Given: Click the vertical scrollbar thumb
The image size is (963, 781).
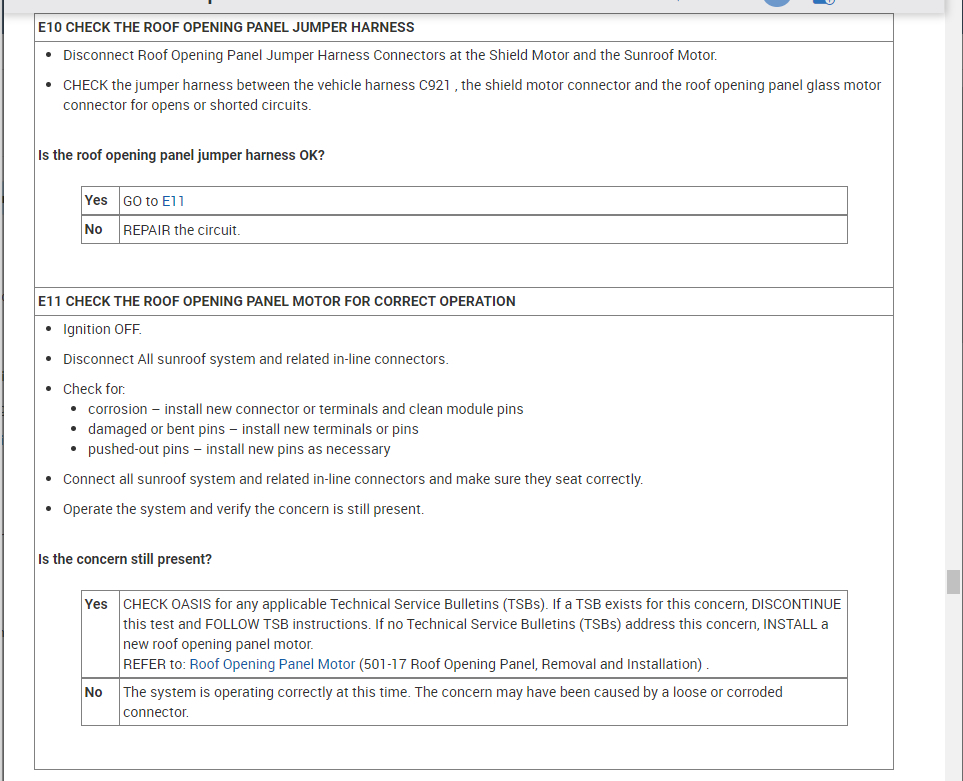Looking at the screenshot, I should tap(953, 582).
